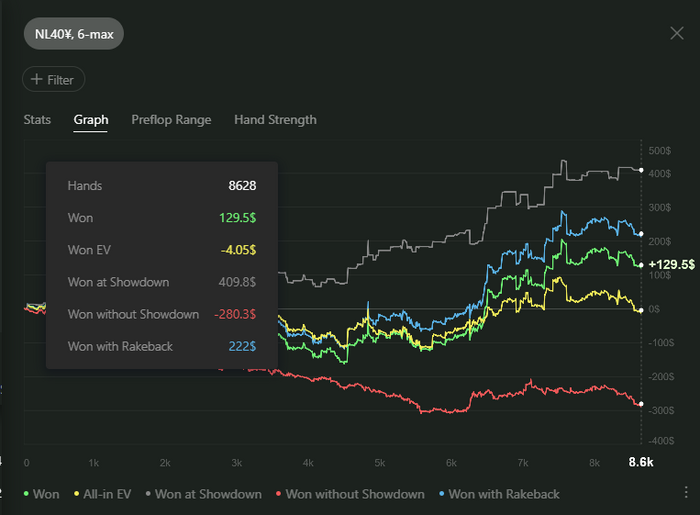Toggle Won at Showdown legend label
This screenshot has height=515, width=700.
coord(208,494)
